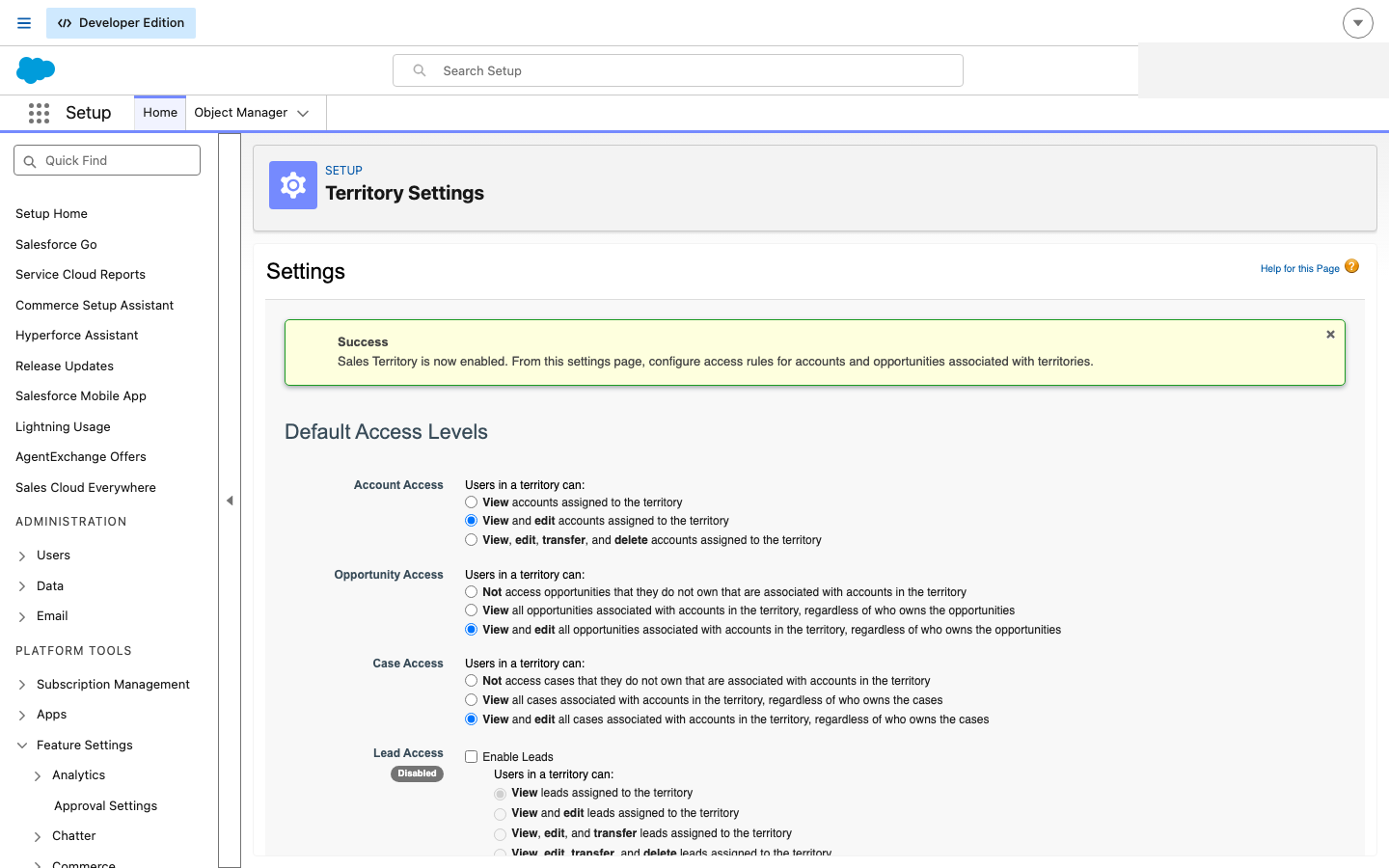Enable the Enable Leads checkbox
1389x868 pixels.
click(x=472, y=757)
